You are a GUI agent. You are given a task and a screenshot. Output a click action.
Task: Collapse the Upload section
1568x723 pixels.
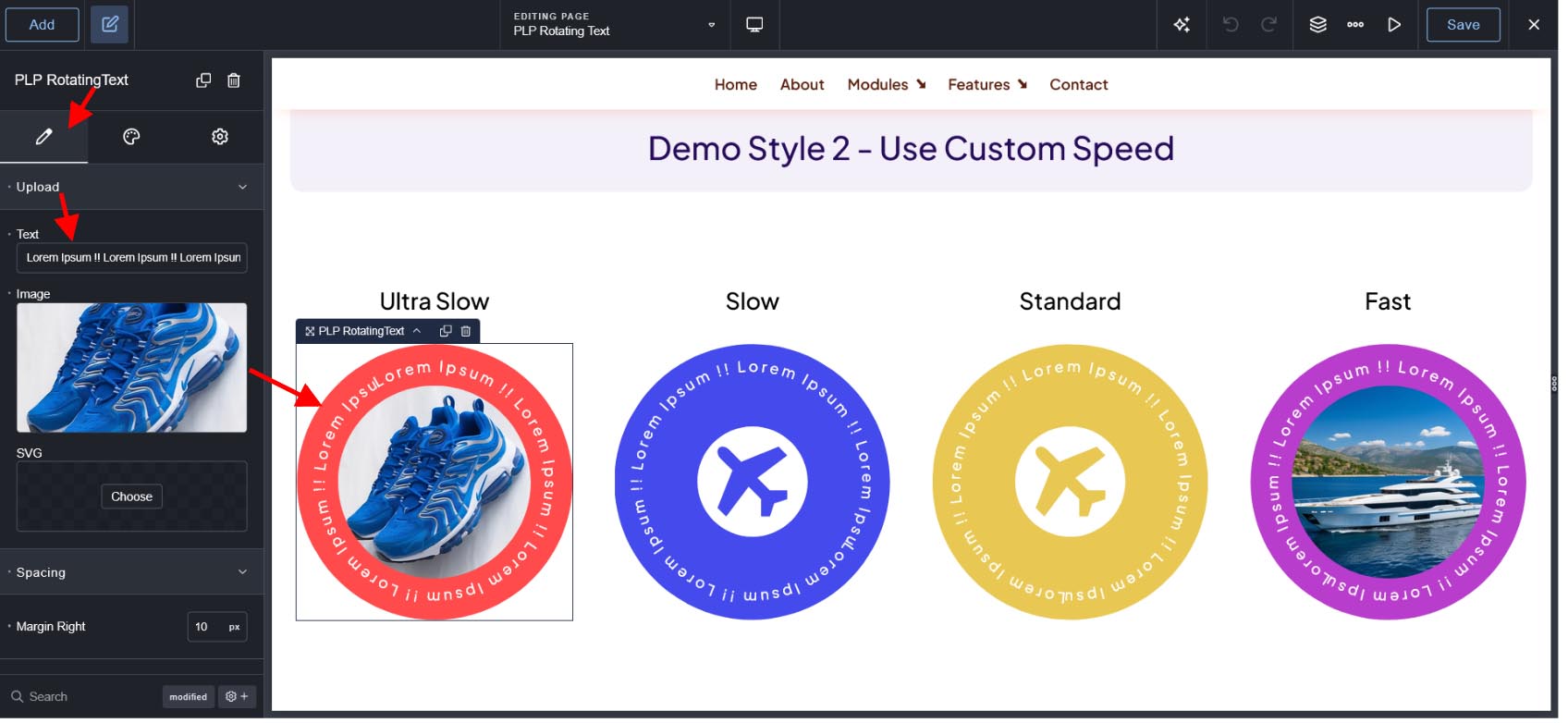(131, 187)
